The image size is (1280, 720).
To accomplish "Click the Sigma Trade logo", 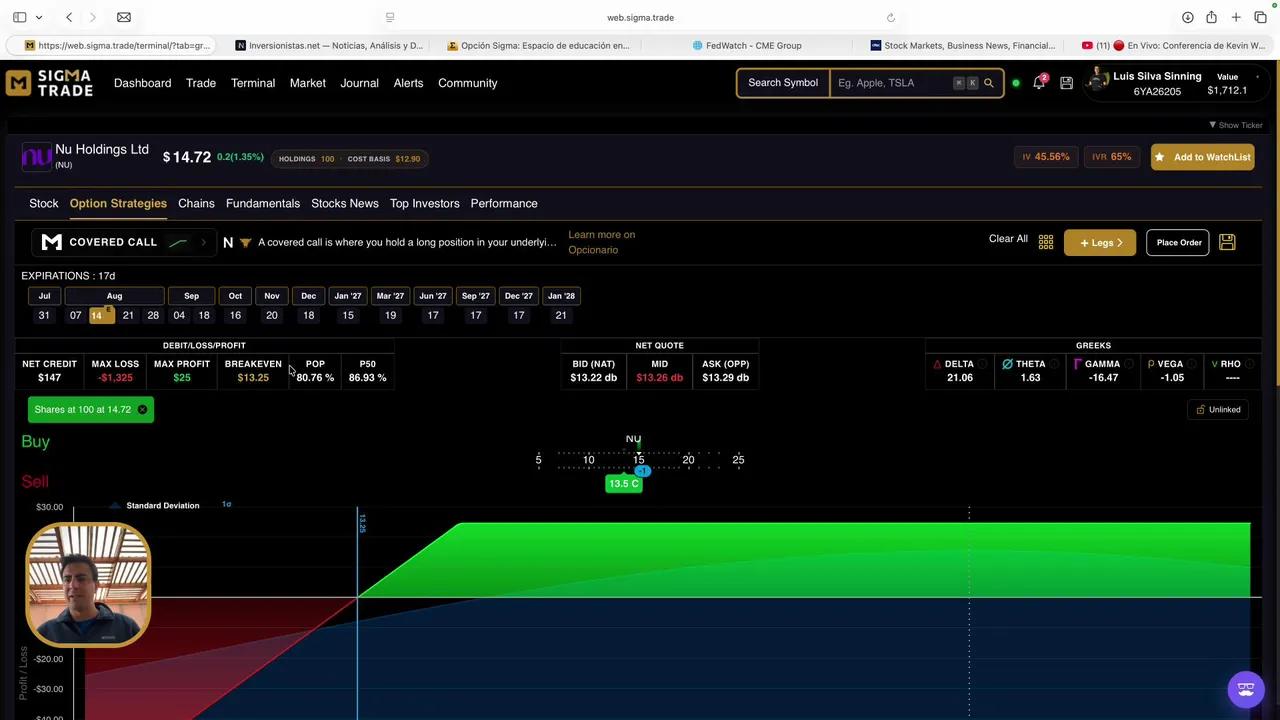I will [49, 83].
